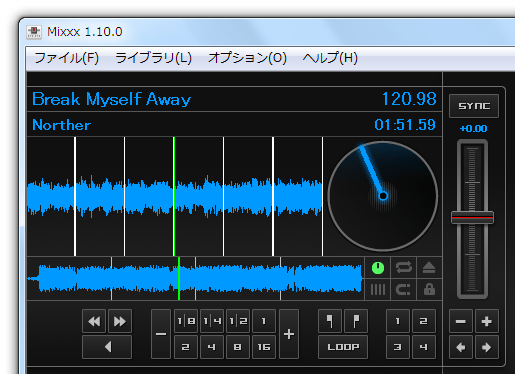Toggle the time display 01:51.59
Image resolution: width=515 pixels, height=374 pixels.
(405, 125)
